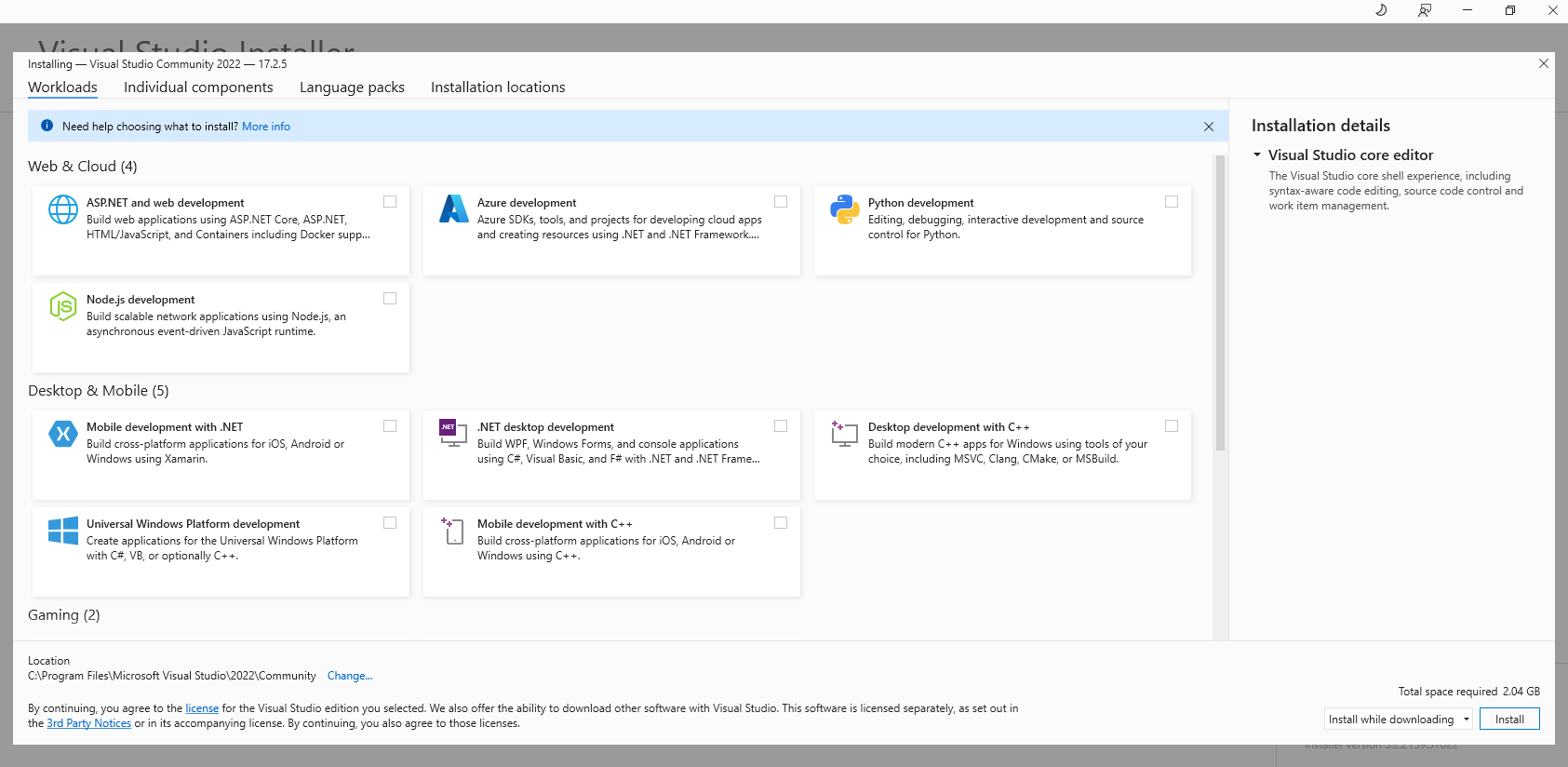Screen dimensions: 1568x767
Task: Click the Azure development logo icon
Action: (453, 209)
